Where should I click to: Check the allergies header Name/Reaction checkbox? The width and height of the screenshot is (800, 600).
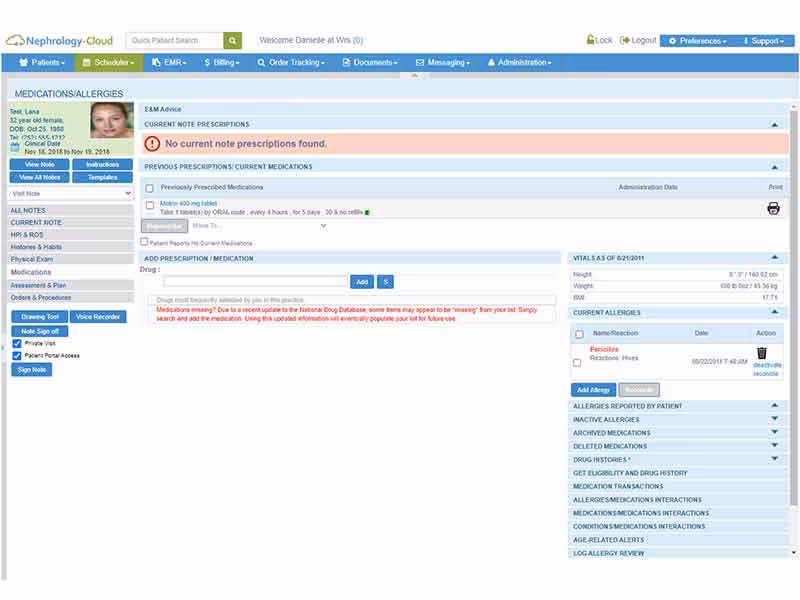coord(580,334)
